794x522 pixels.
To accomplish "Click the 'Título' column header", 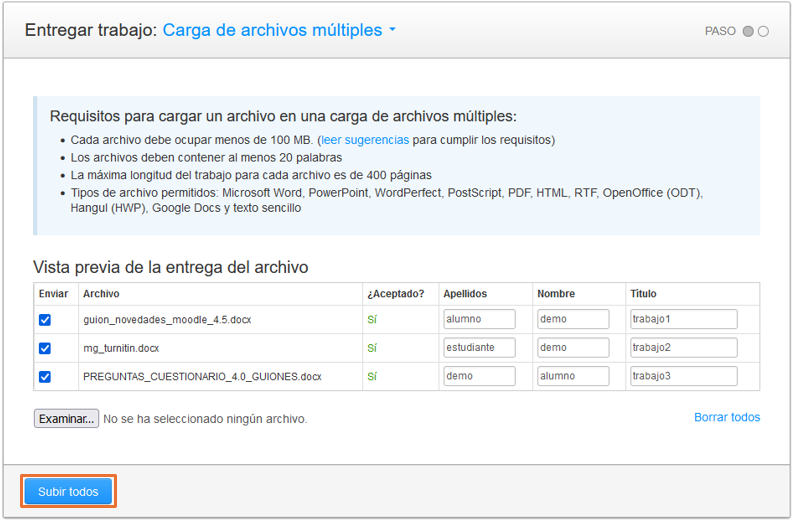I will click(x=643, y=294).
